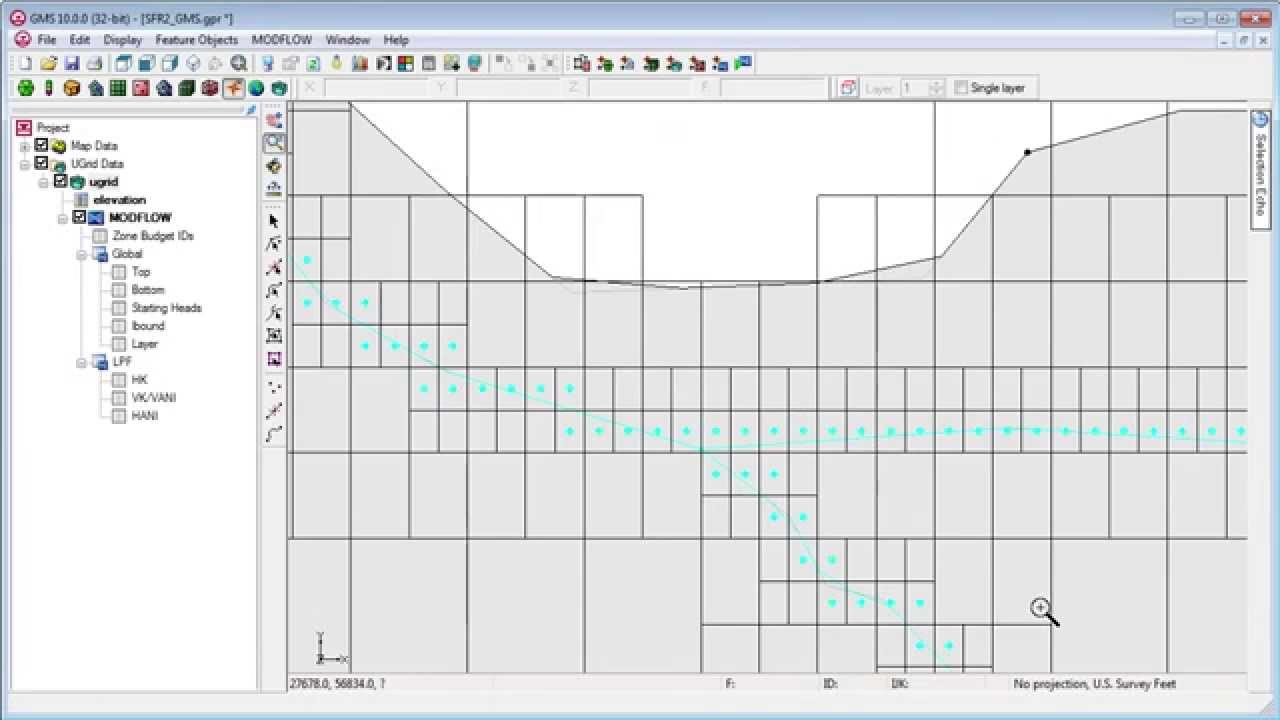This screenshot has height=720, width=1280.
Task: Select the Map module icon (orange star)
Action: [233, 88]
